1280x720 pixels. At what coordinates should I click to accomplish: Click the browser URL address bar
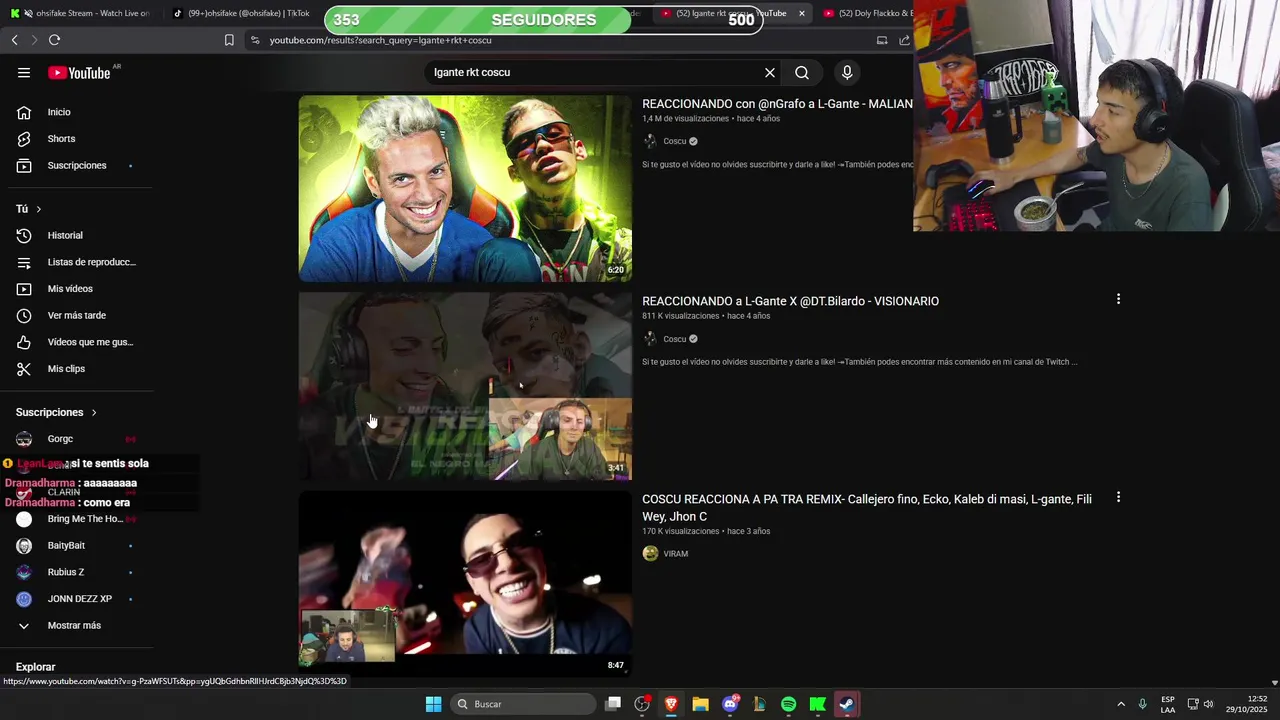560,40
